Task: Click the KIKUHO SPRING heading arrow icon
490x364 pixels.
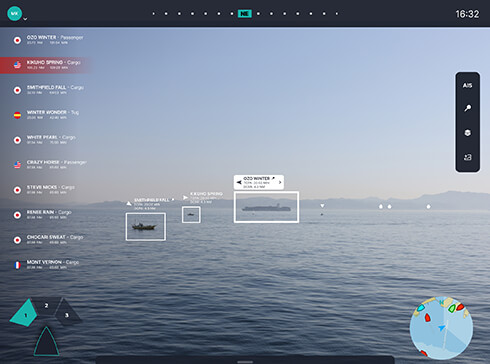Action: coord(185,198)
